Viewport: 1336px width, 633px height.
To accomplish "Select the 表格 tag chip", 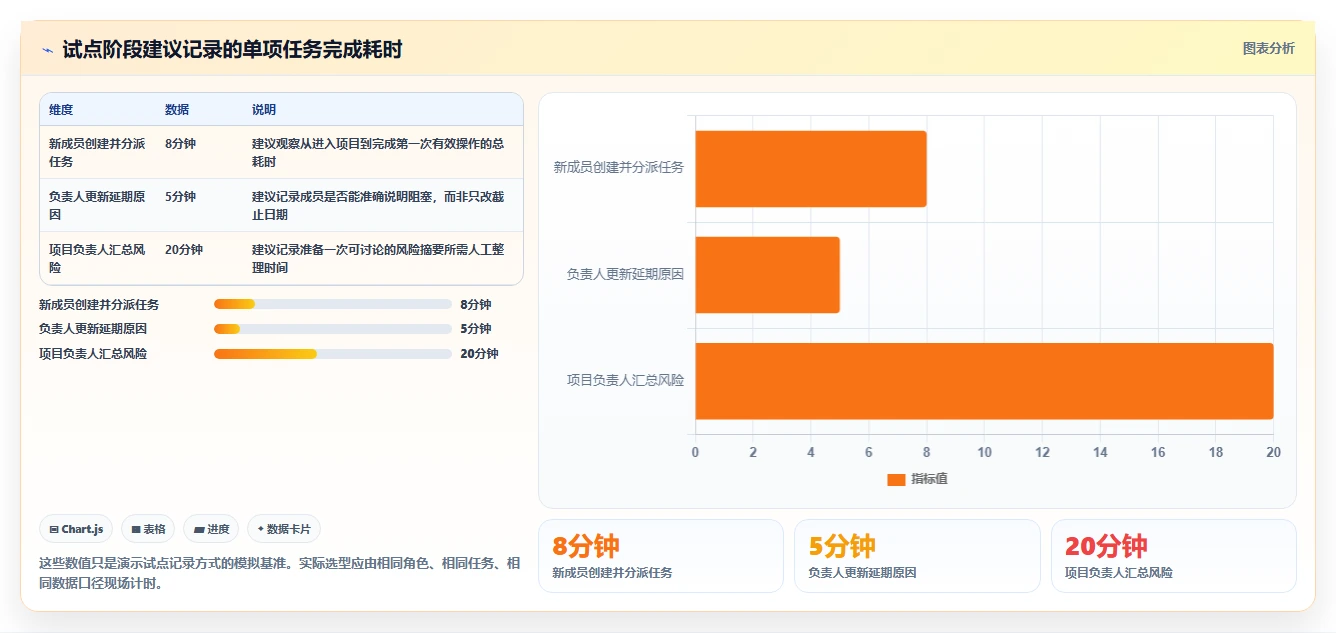I will coord(148,529).
